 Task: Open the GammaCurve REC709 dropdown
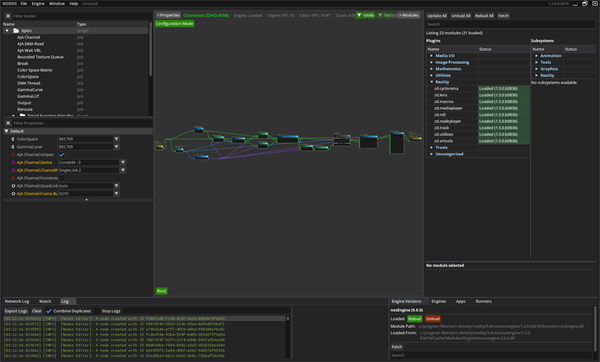click(116, 147)
